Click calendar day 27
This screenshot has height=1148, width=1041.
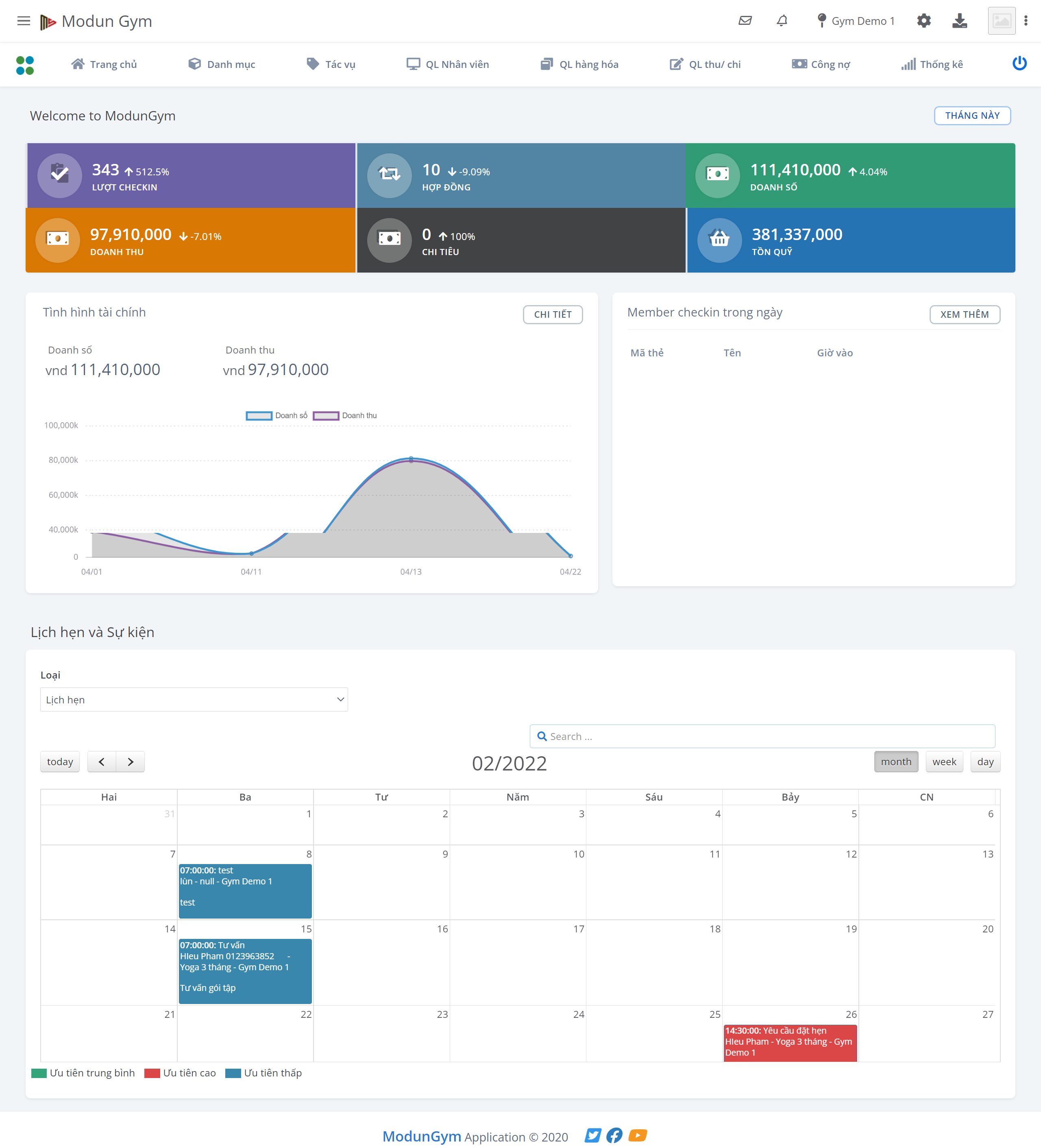pos(987,1015)
